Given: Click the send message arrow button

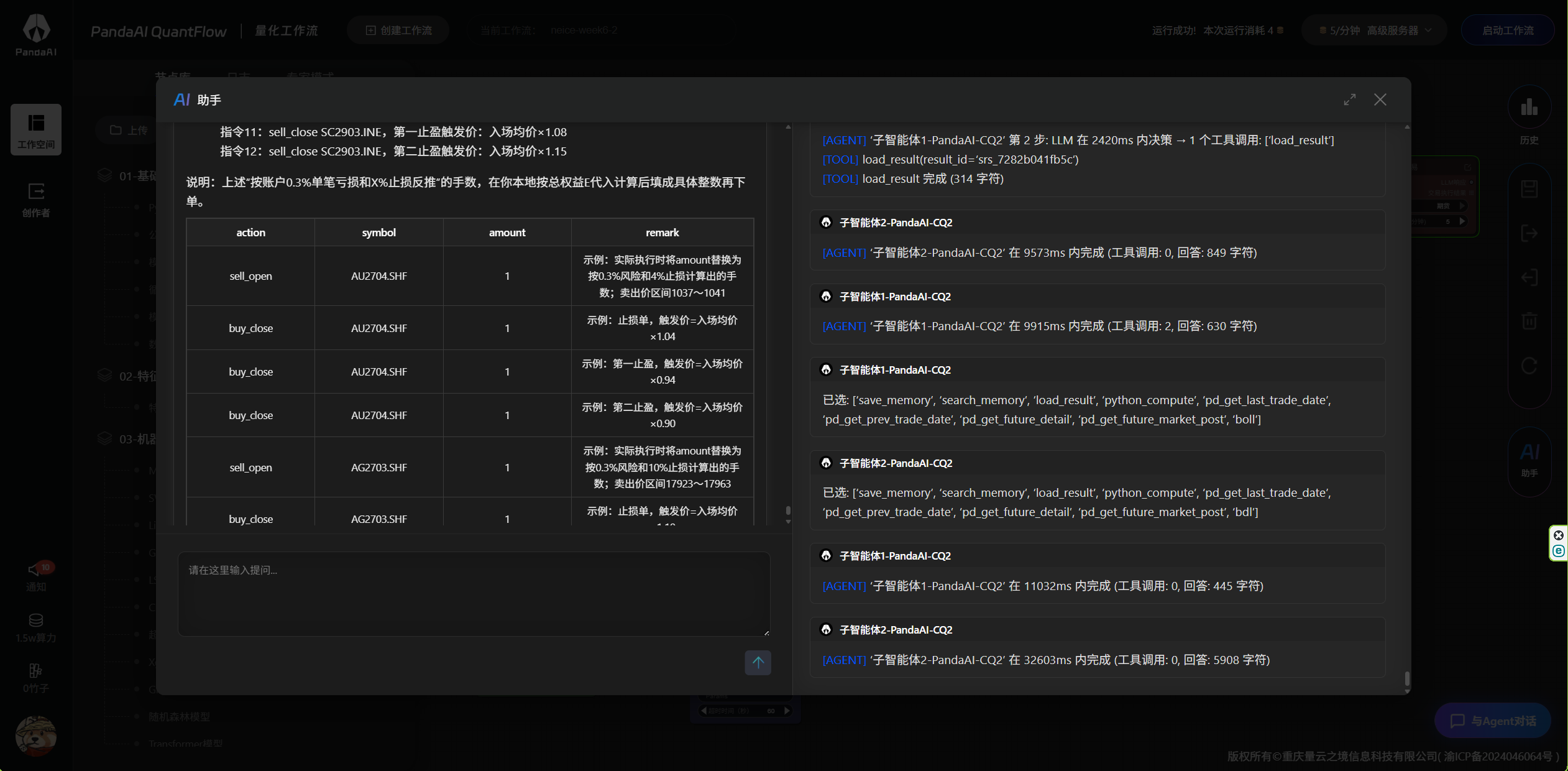Looking at the screenshot, I should (x=758, y=662).
